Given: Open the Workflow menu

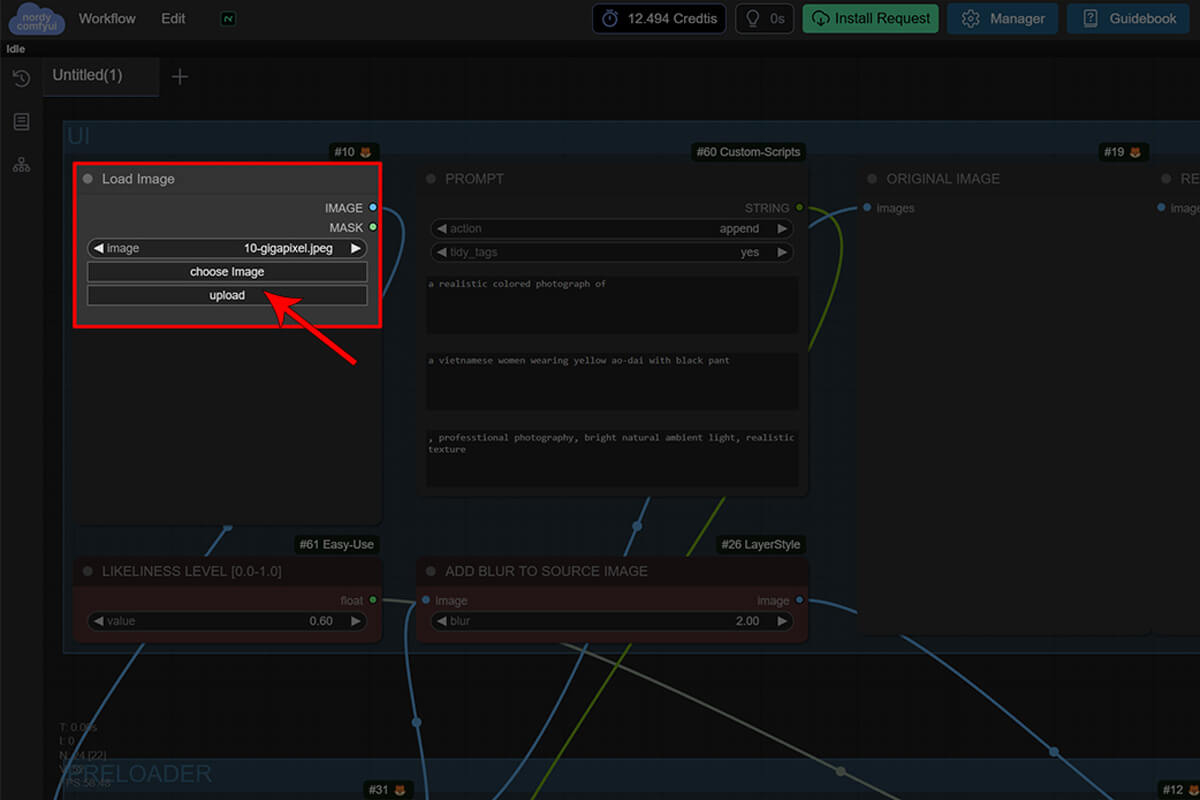Looking at the screenshot, I should click(107, 19).
